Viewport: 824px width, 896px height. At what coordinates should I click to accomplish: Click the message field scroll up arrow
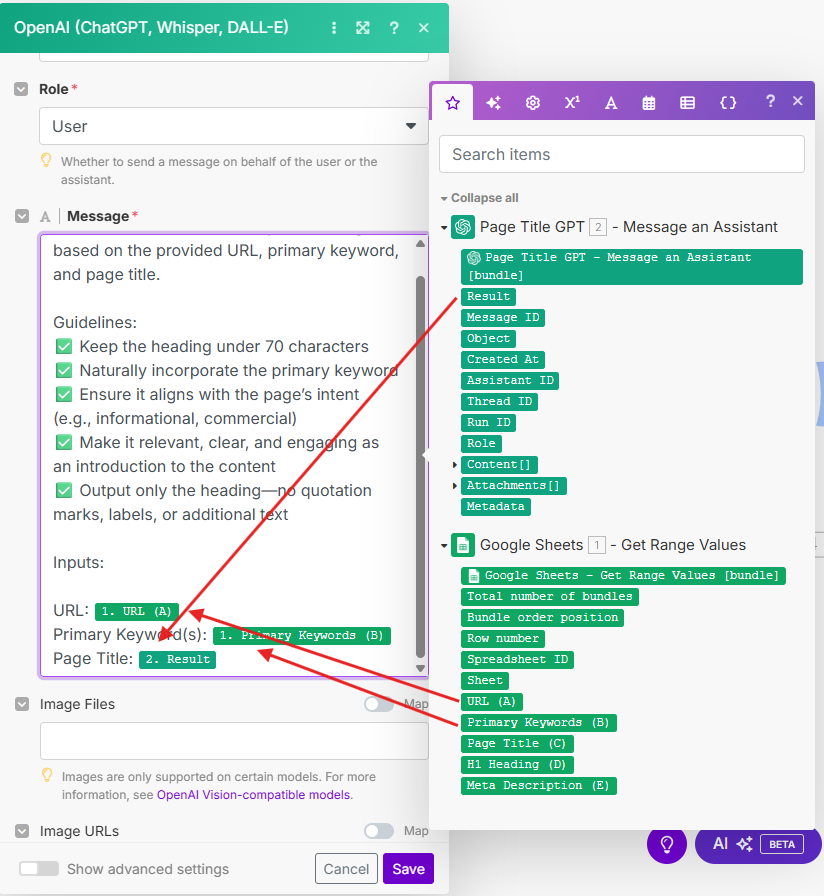(x=421, y=244)
